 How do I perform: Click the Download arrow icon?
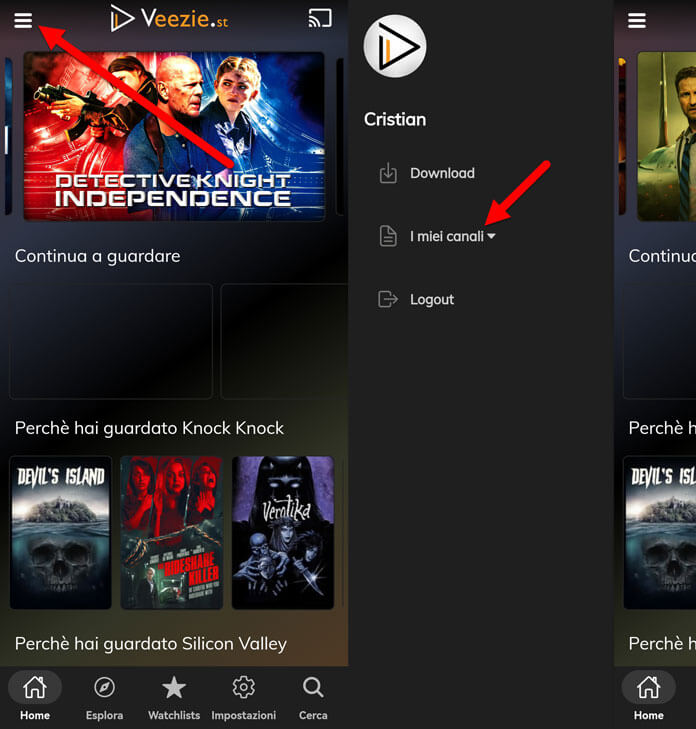pyautogui.click(x=388, y=174)
